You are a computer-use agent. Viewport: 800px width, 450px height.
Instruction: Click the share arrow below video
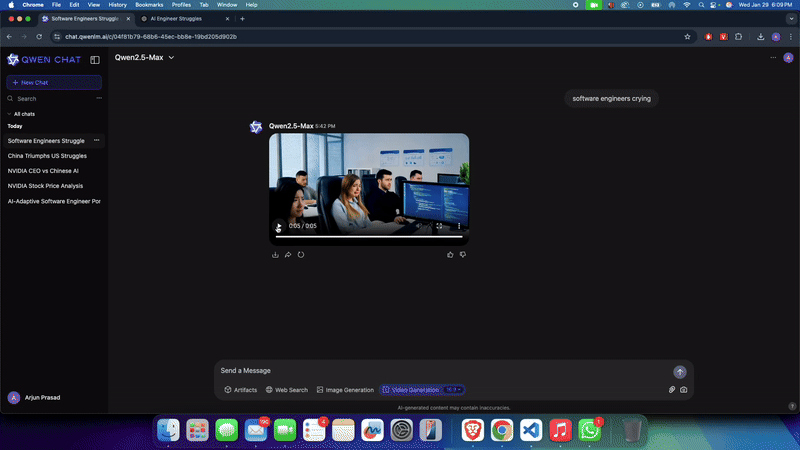tap(288, 255)
